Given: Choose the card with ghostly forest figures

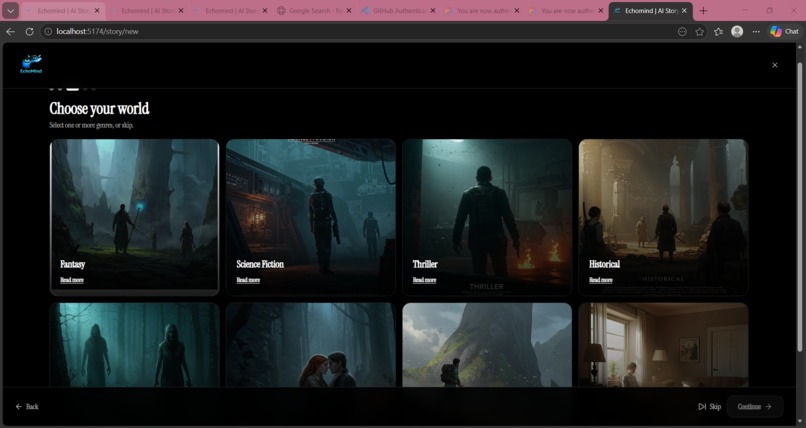Looking at the screenshot, I should pos(135,345).
